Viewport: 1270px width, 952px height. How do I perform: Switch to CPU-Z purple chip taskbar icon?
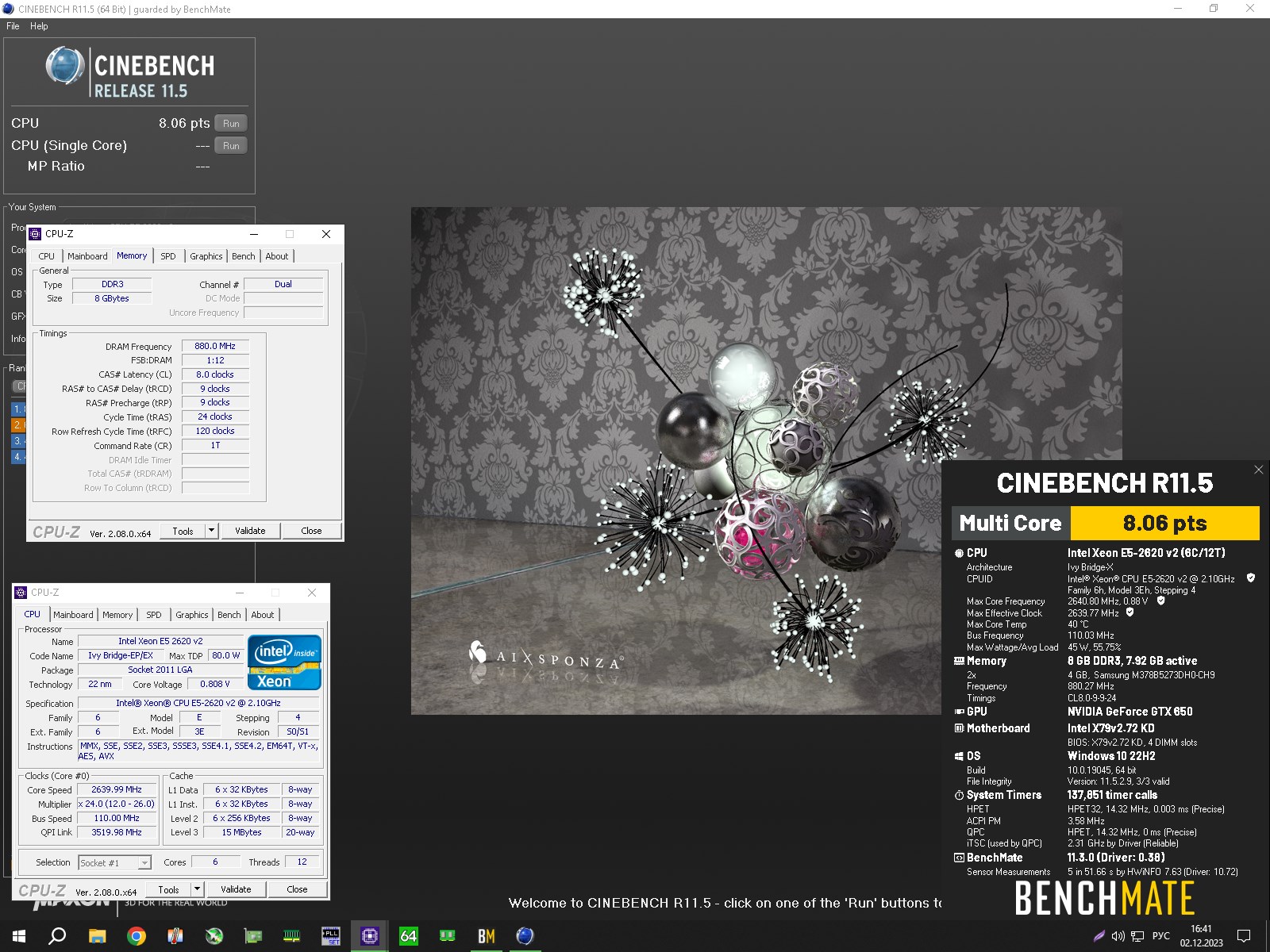coord(370,936)
